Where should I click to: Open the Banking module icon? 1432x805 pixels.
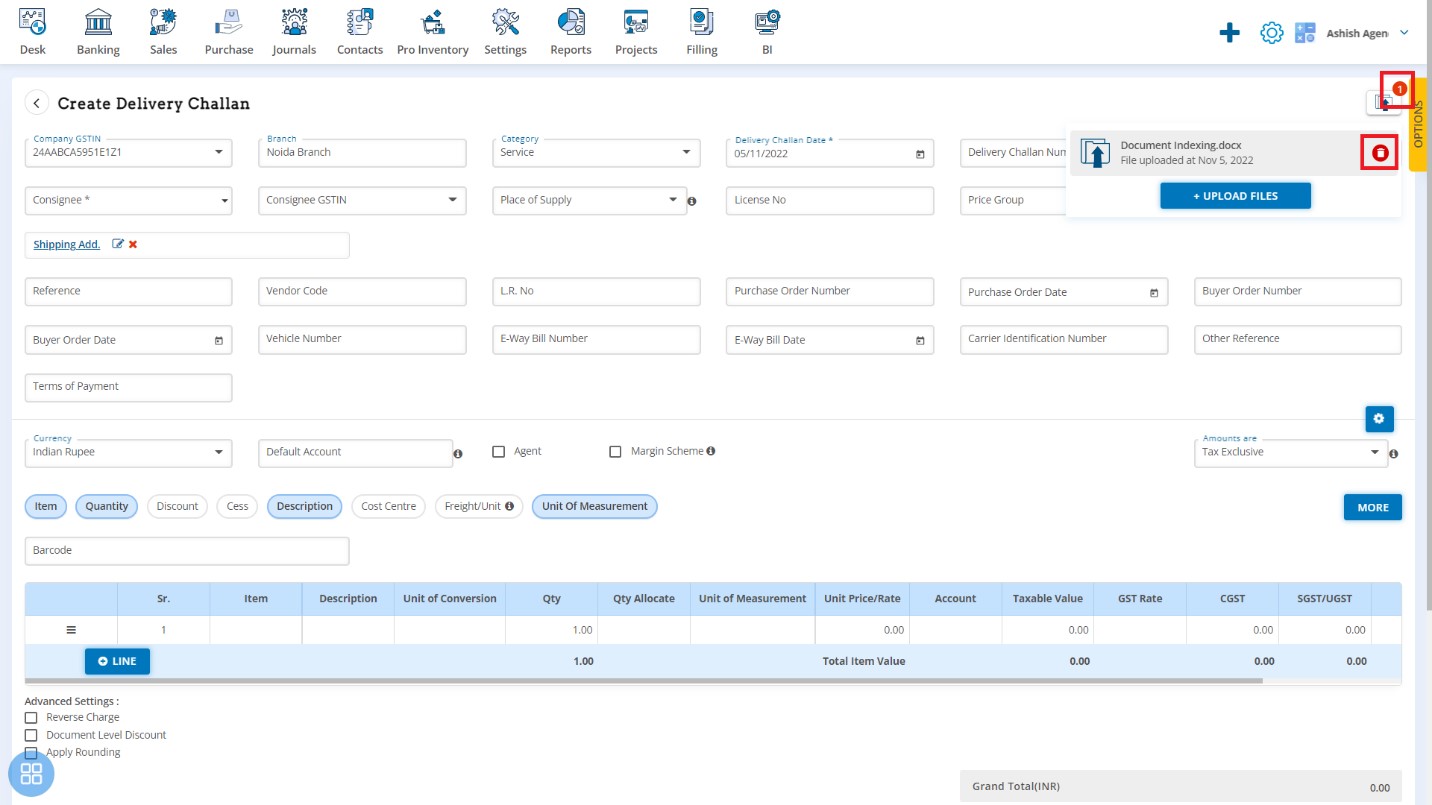click(98, 21)
